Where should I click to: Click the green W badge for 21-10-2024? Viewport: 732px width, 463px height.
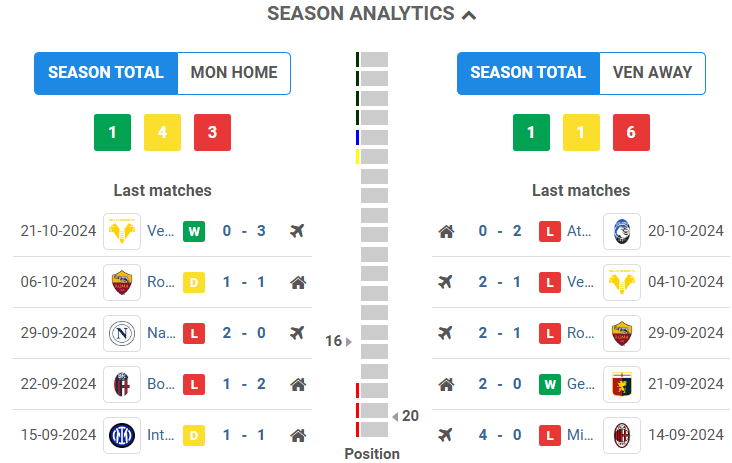tap(193, 231)
